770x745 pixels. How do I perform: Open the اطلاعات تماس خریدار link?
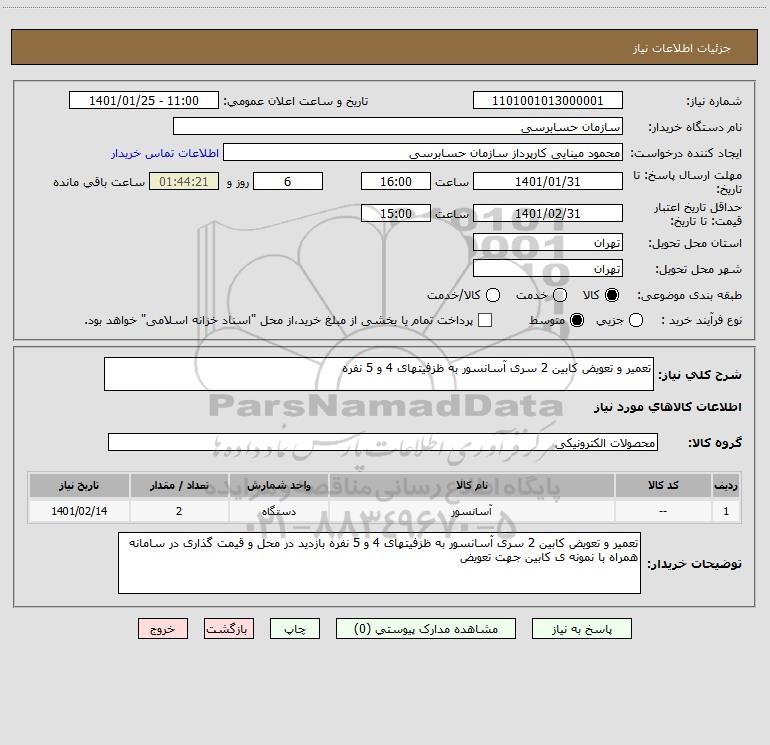[165, 153]
